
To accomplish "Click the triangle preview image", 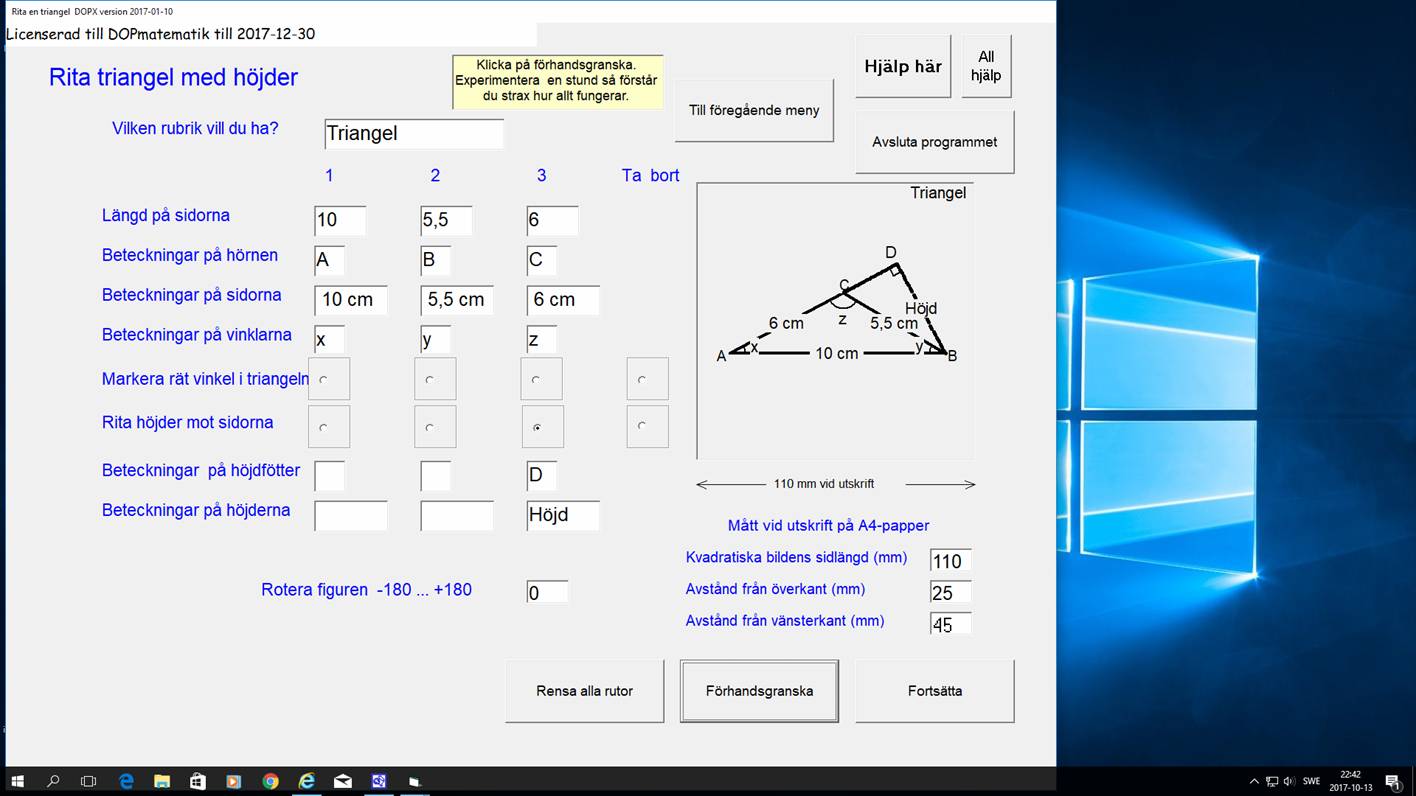I will tap(835, 321).
